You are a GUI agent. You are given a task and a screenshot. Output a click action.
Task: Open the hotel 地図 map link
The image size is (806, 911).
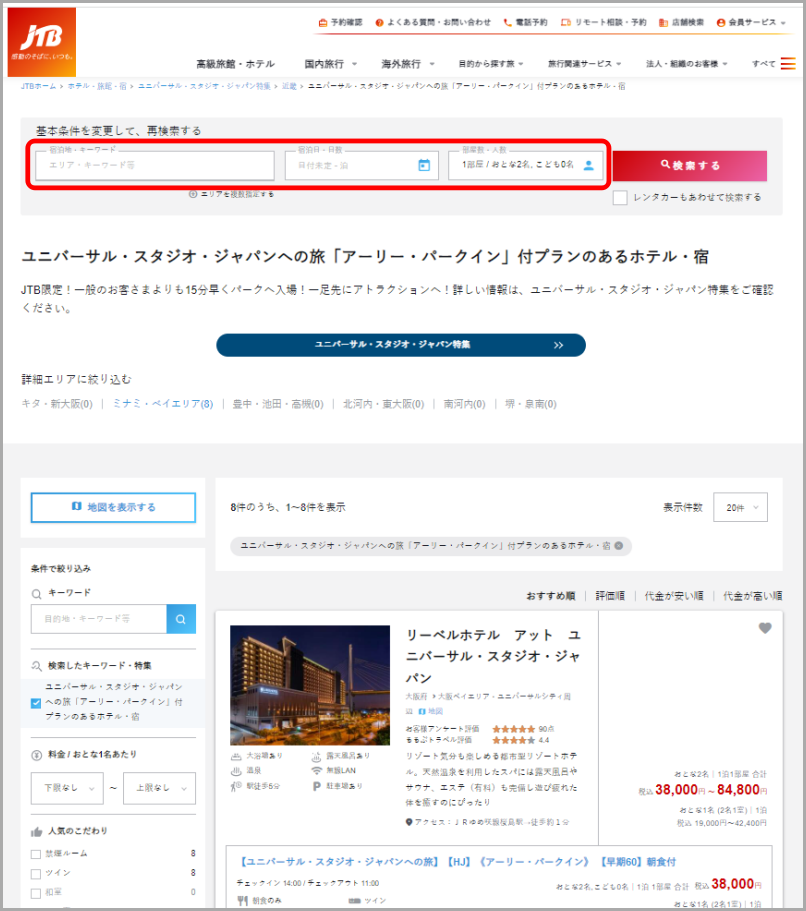[x=431, y=711]
